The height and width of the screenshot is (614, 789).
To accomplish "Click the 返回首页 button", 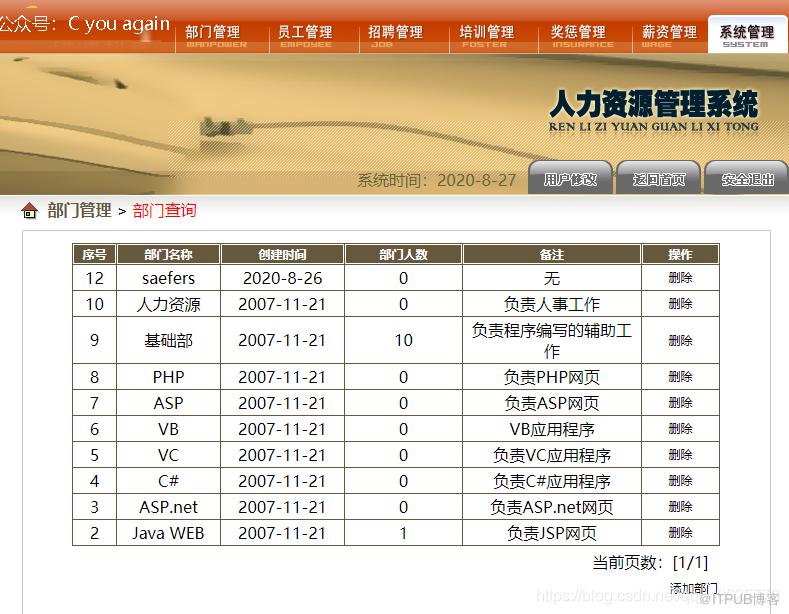I will click(x=659, y=179).
